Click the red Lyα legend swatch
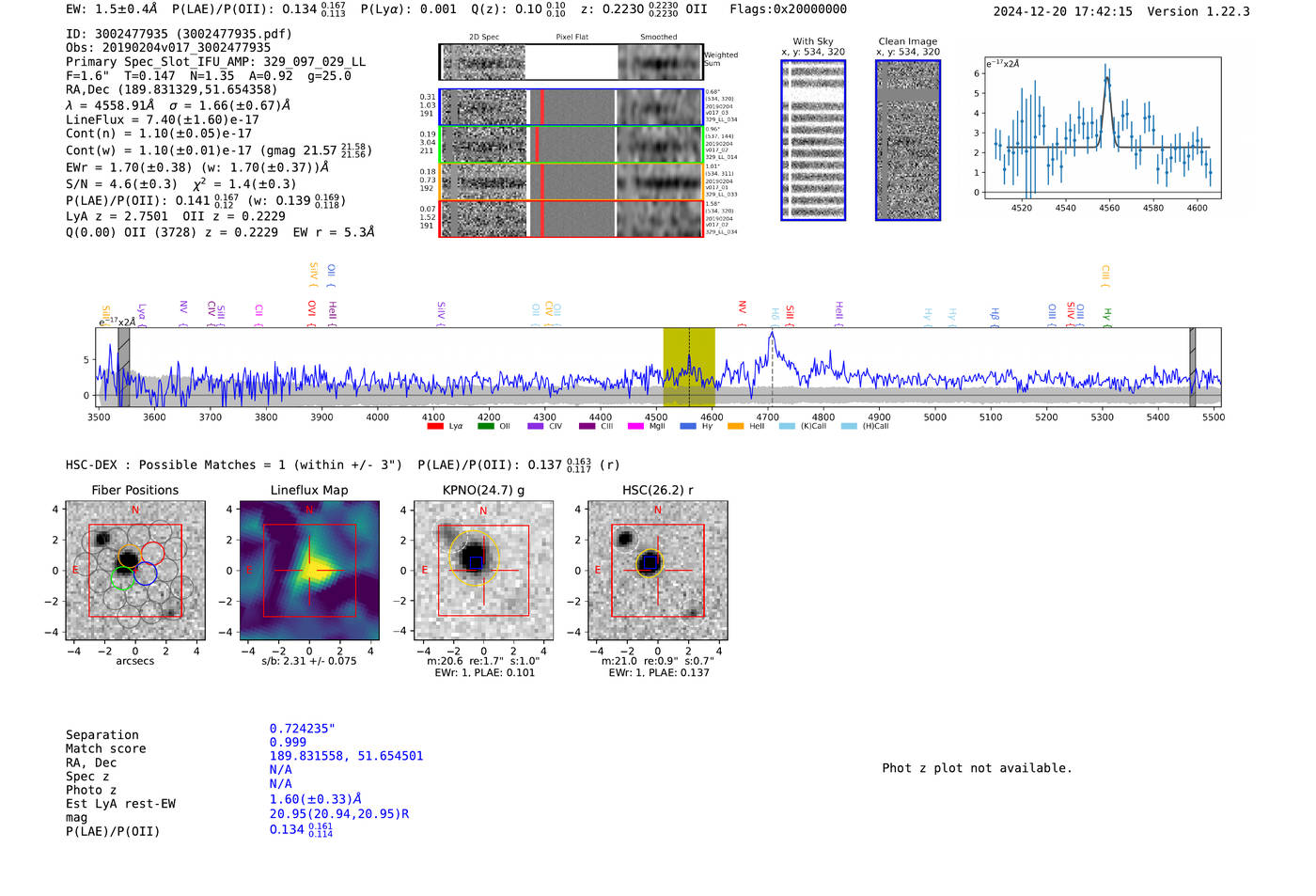The height and width of the screenshot is (896, 1316). tap(435, 427)
